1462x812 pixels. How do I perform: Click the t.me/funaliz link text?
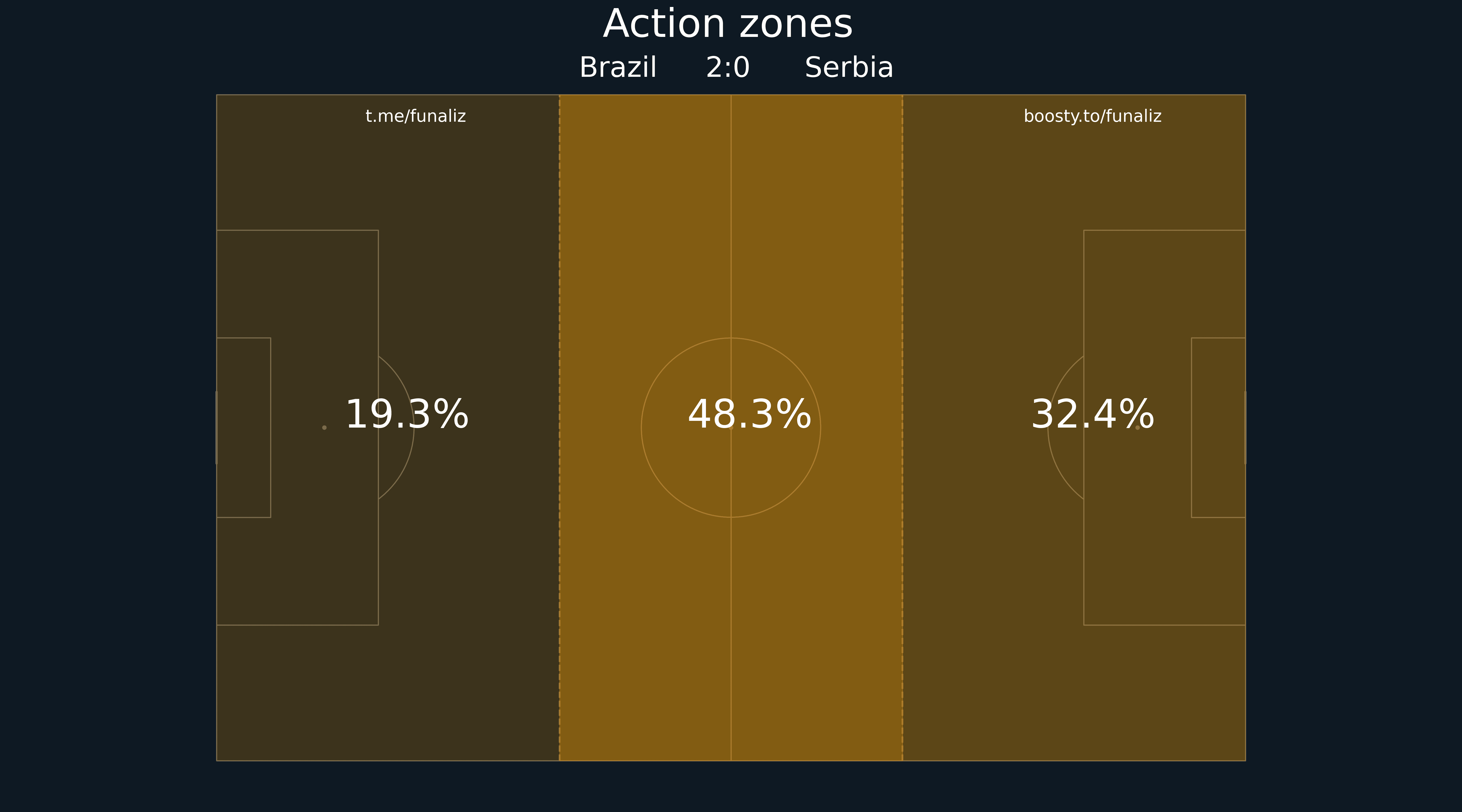pyautogui.click(x=415, y=116)
